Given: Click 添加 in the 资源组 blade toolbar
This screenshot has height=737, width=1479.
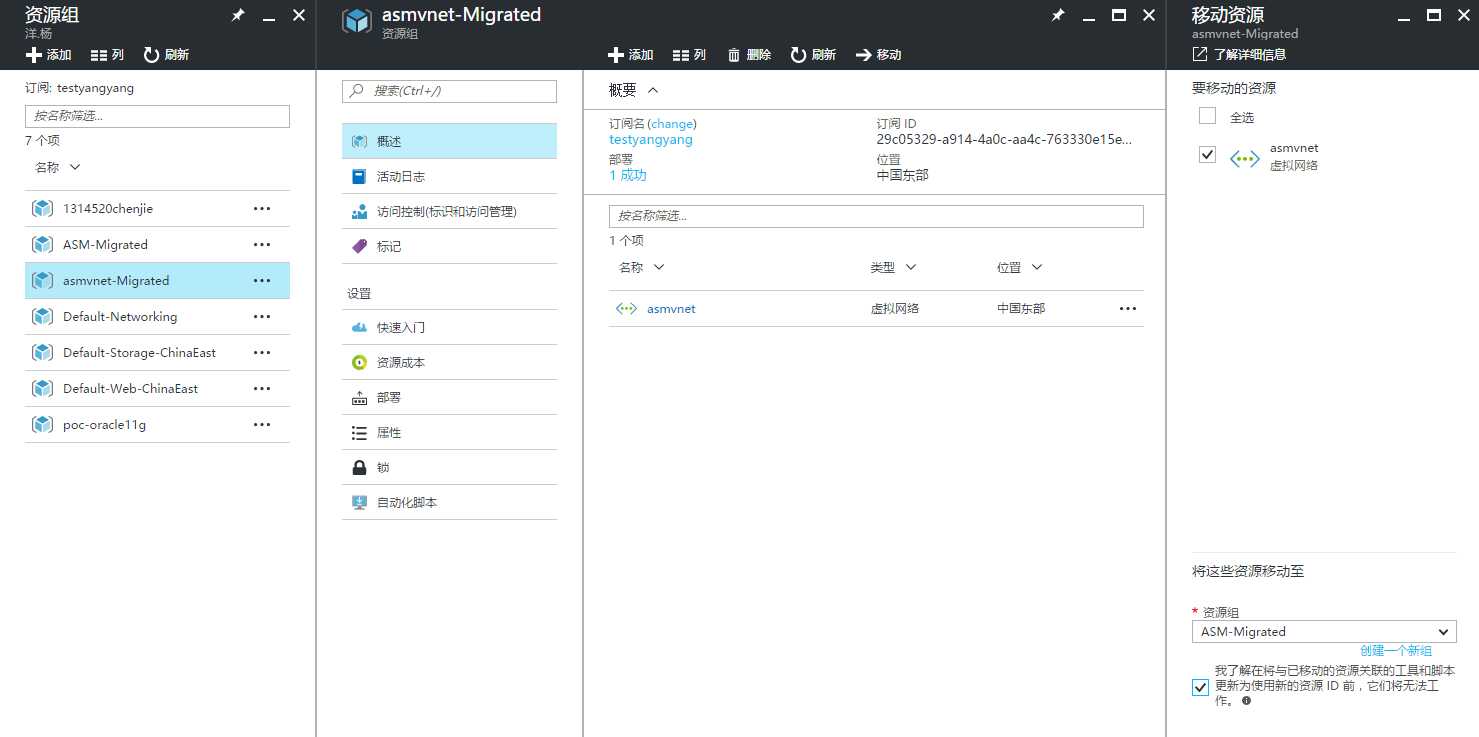Looking at the screenshot, I should (49, 55).
